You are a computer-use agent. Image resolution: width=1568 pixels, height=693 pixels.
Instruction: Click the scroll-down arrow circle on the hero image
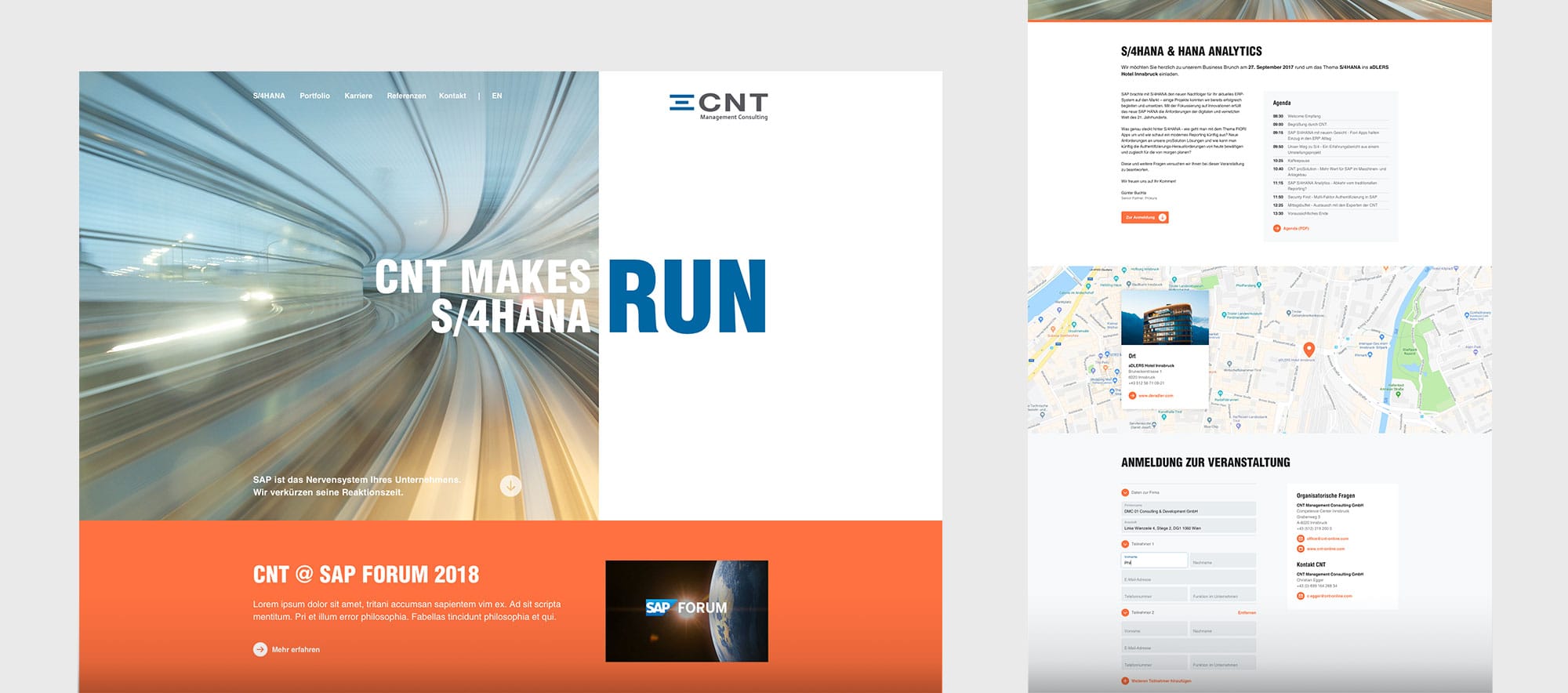click(x=510, y=486)
